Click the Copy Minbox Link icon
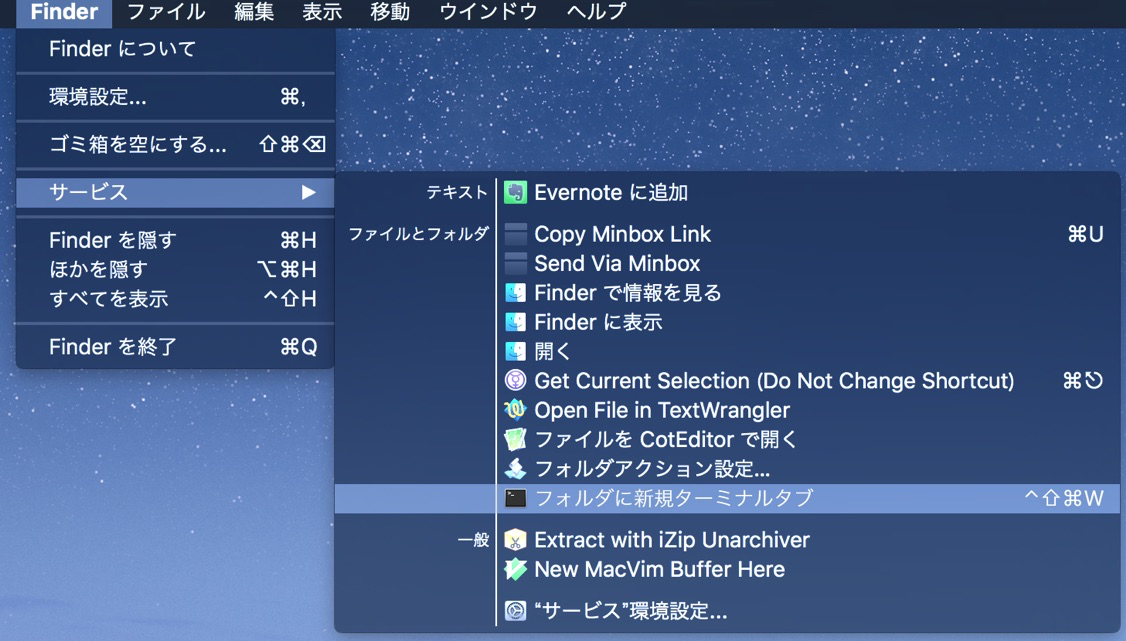This screenshot has width=1126, height=641. (x=515, y=234)
